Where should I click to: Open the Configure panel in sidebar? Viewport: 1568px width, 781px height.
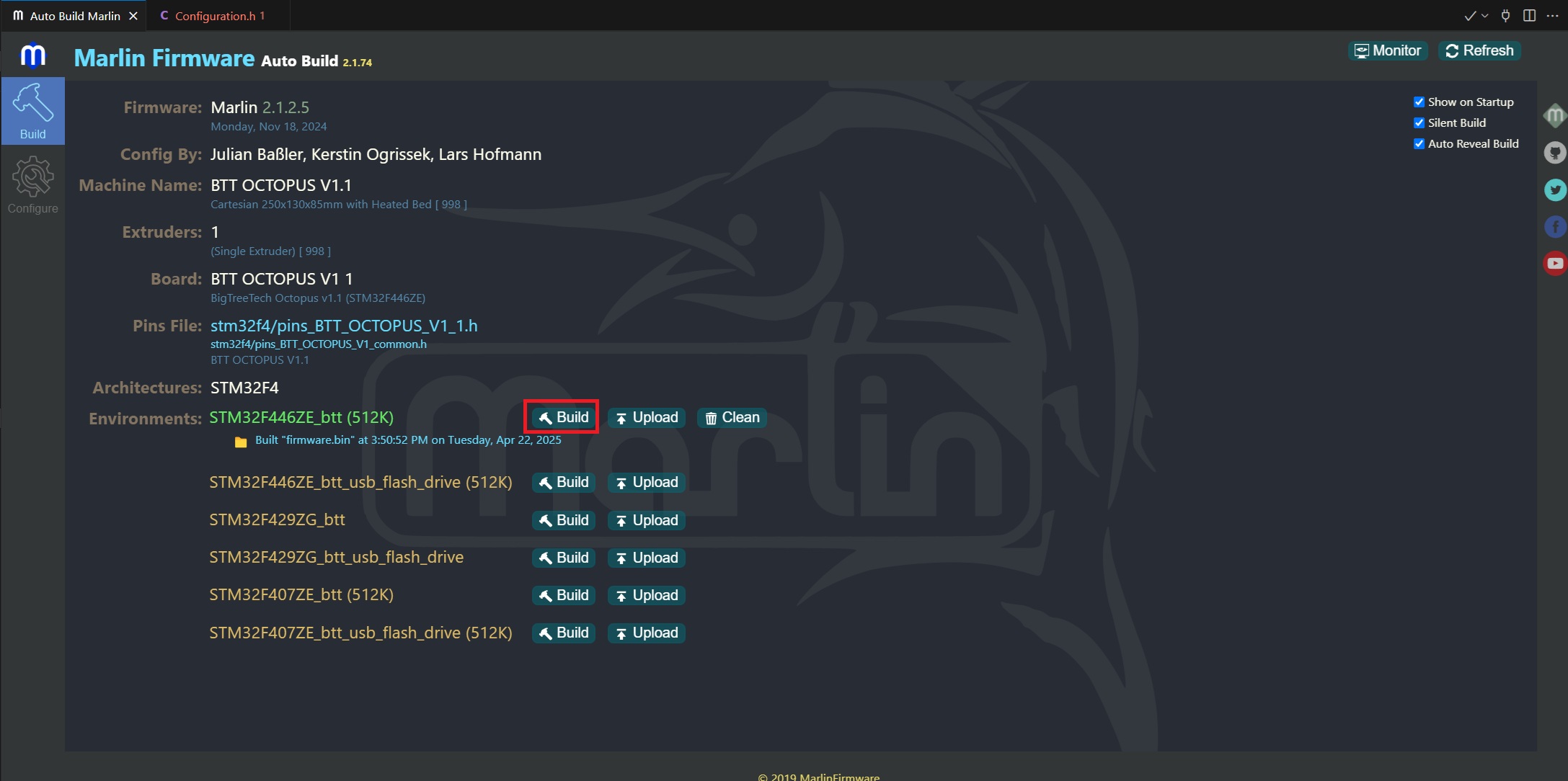[32, 186]
